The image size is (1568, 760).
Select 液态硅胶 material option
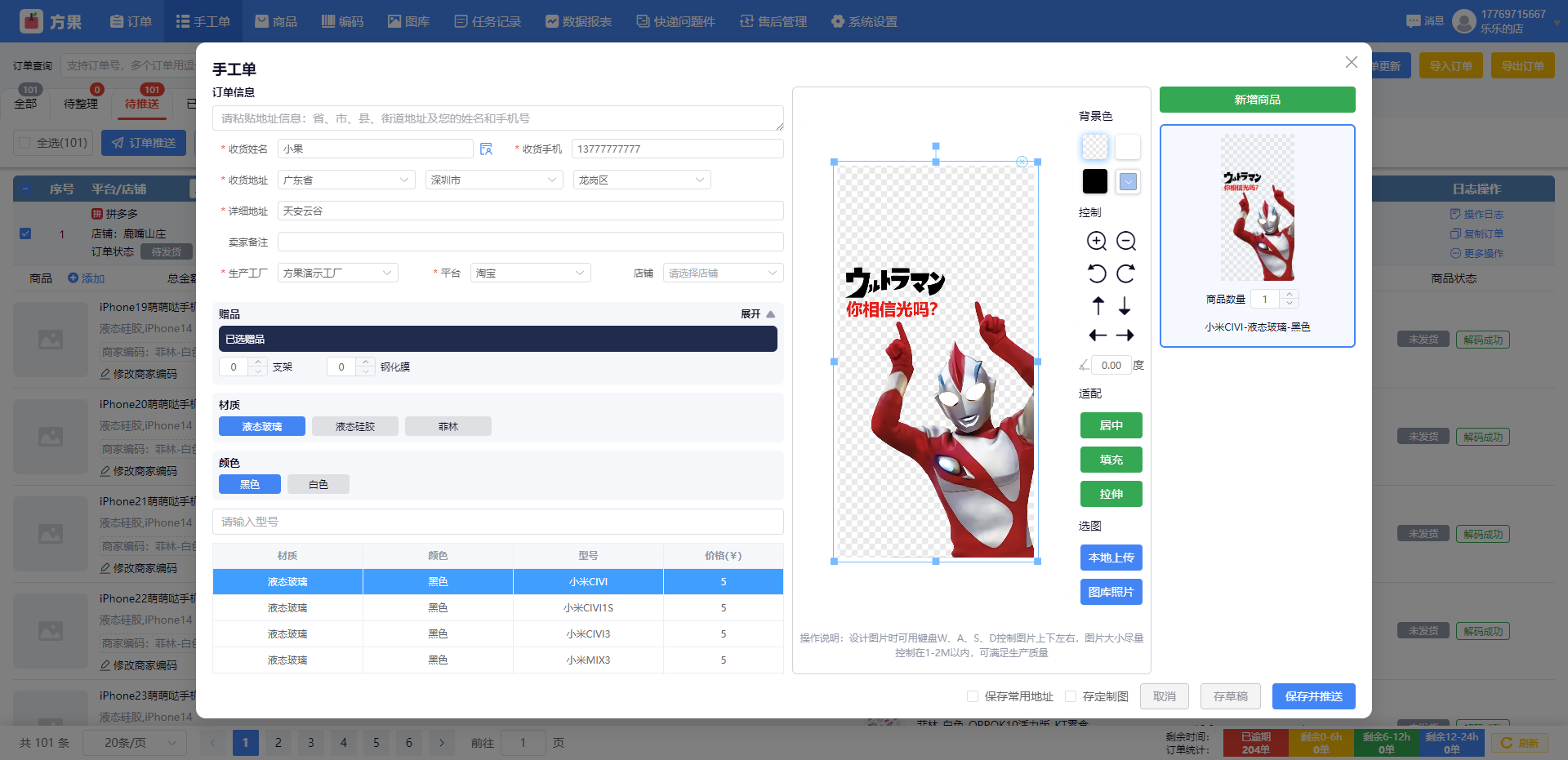coord(355,426)
